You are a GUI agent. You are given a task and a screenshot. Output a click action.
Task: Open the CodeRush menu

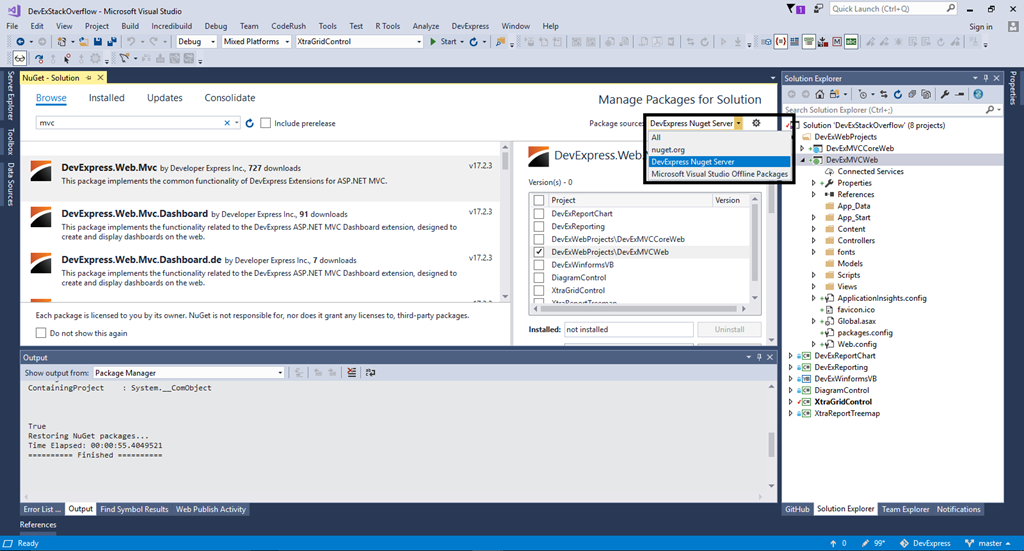288,26
